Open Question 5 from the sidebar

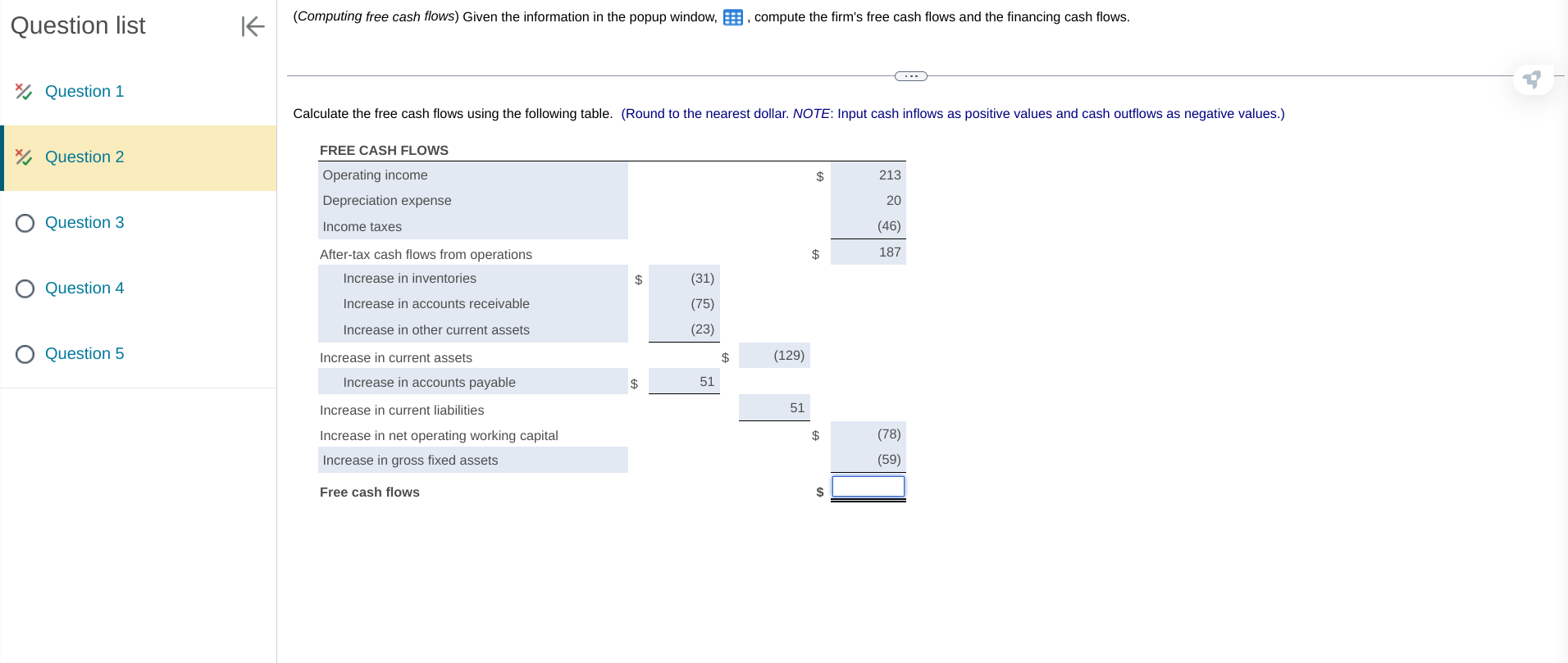coord(84,353)
